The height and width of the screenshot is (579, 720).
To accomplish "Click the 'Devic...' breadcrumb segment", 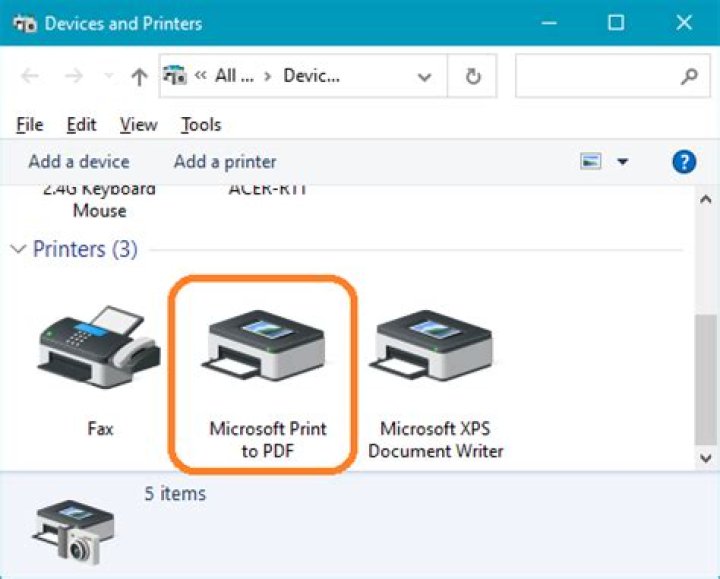I will (312, 75).
